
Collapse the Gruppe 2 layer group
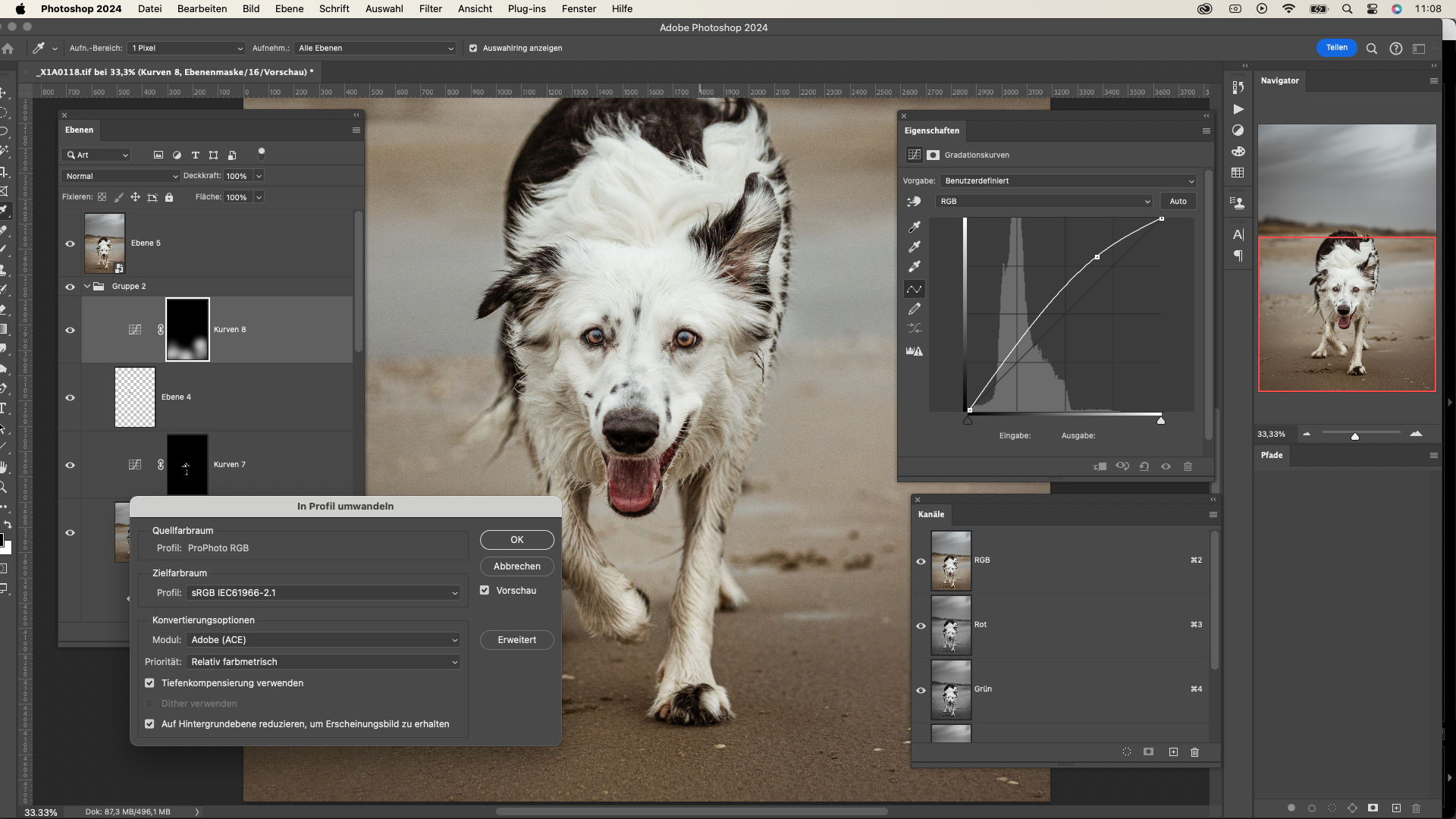[x=87, y=287]
